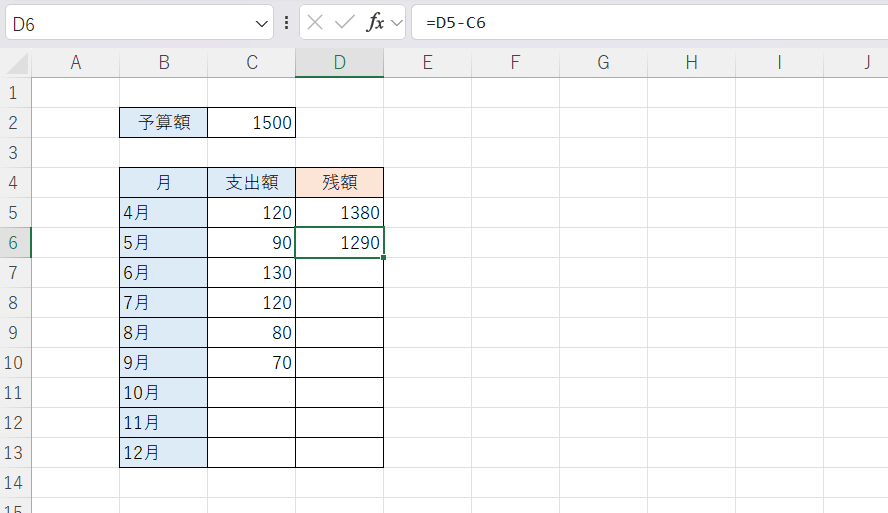Select row 3 header

15,152
